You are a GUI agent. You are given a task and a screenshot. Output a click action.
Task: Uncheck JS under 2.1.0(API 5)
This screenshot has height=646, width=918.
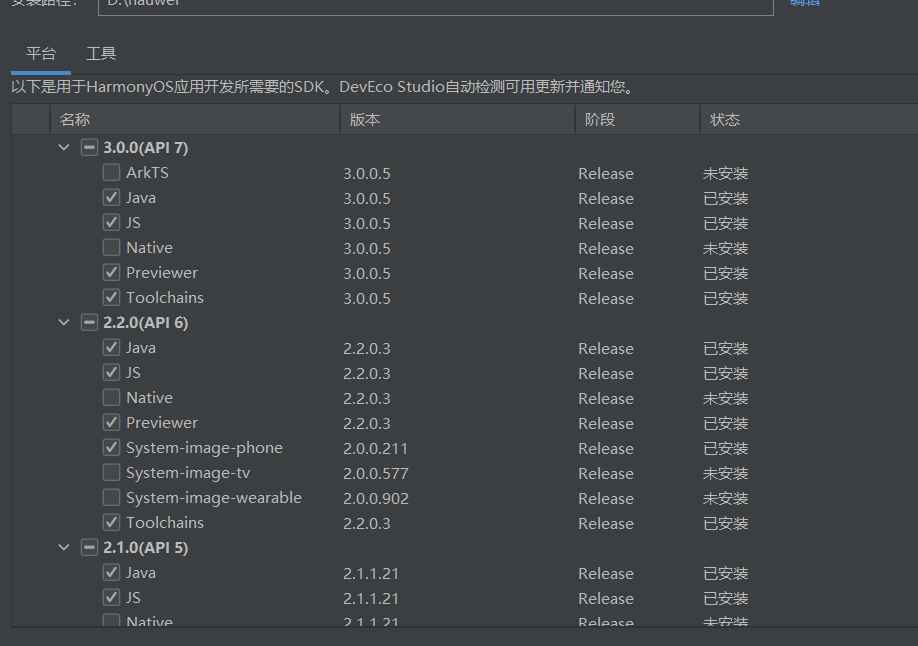tap(111, 597)
